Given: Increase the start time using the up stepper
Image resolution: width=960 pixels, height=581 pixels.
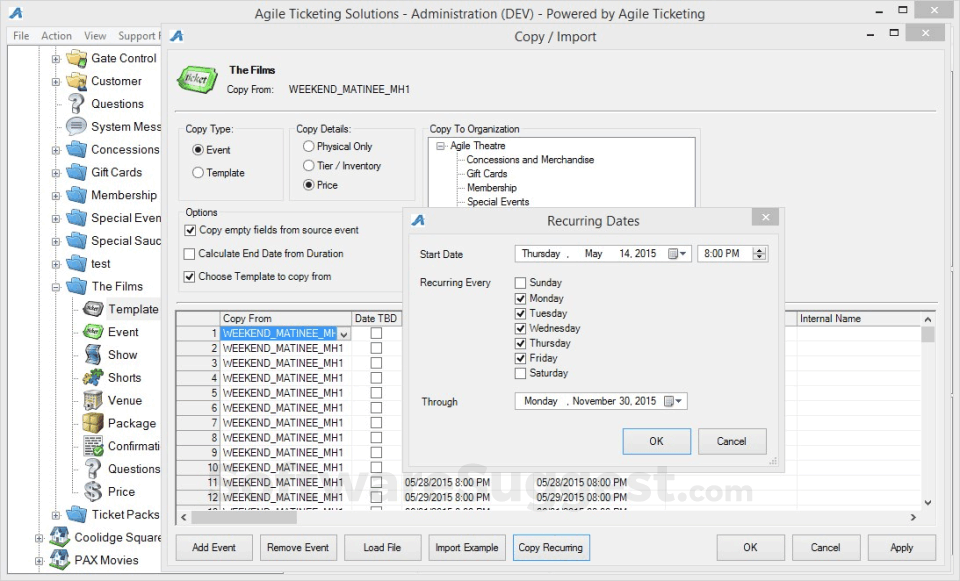Looking at the screenshot, I should tap(758, 250).
